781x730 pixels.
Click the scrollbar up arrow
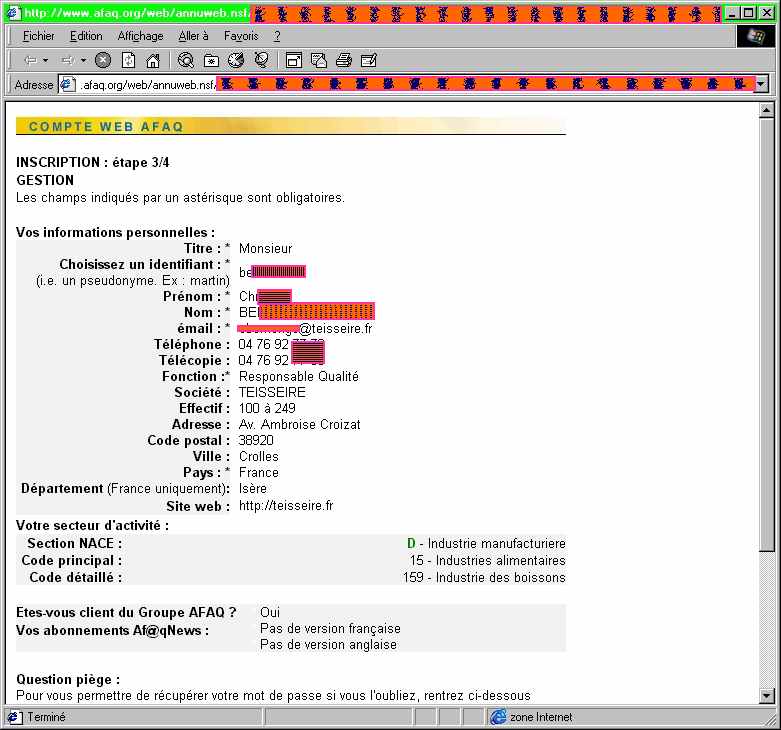click(766, 110)
